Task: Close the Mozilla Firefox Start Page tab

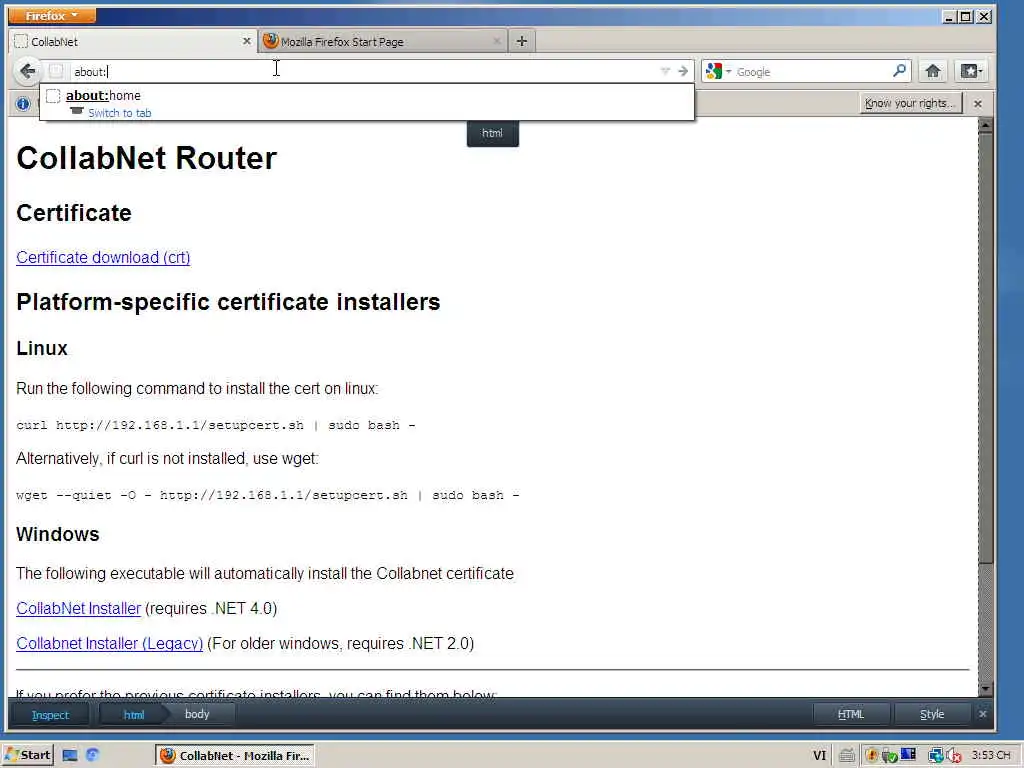Action: [x=496, y=41]
